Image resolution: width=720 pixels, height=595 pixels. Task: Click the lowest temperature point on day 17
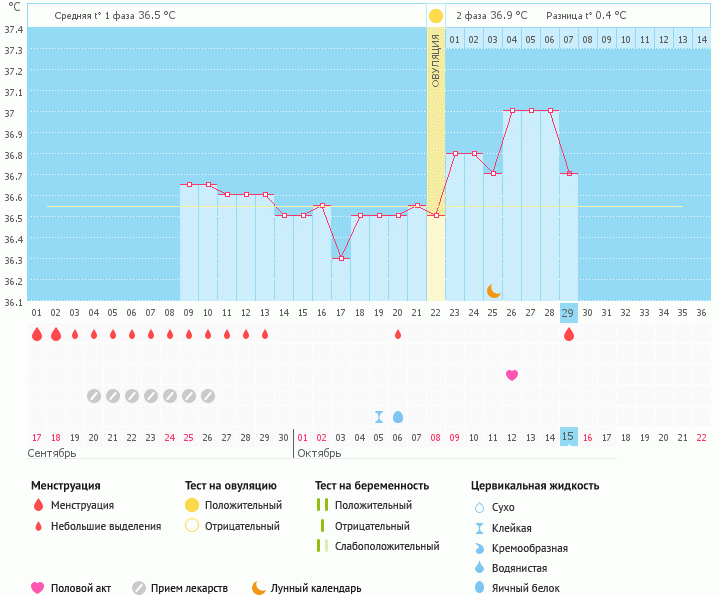(341, 258)
